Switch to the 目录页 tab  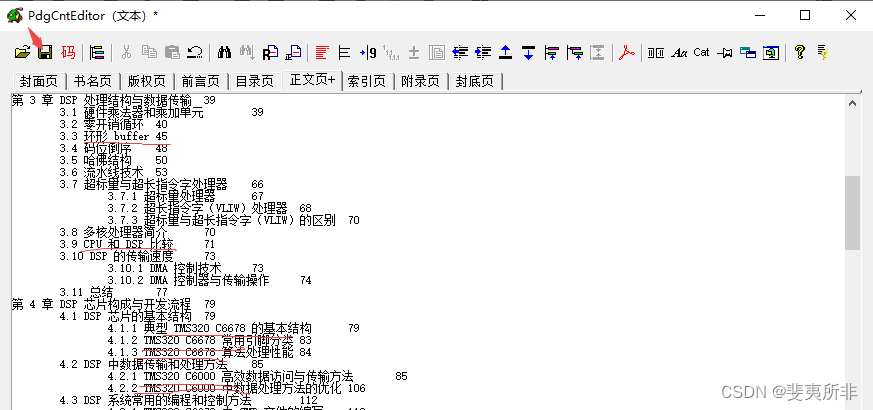pos(255,81)
